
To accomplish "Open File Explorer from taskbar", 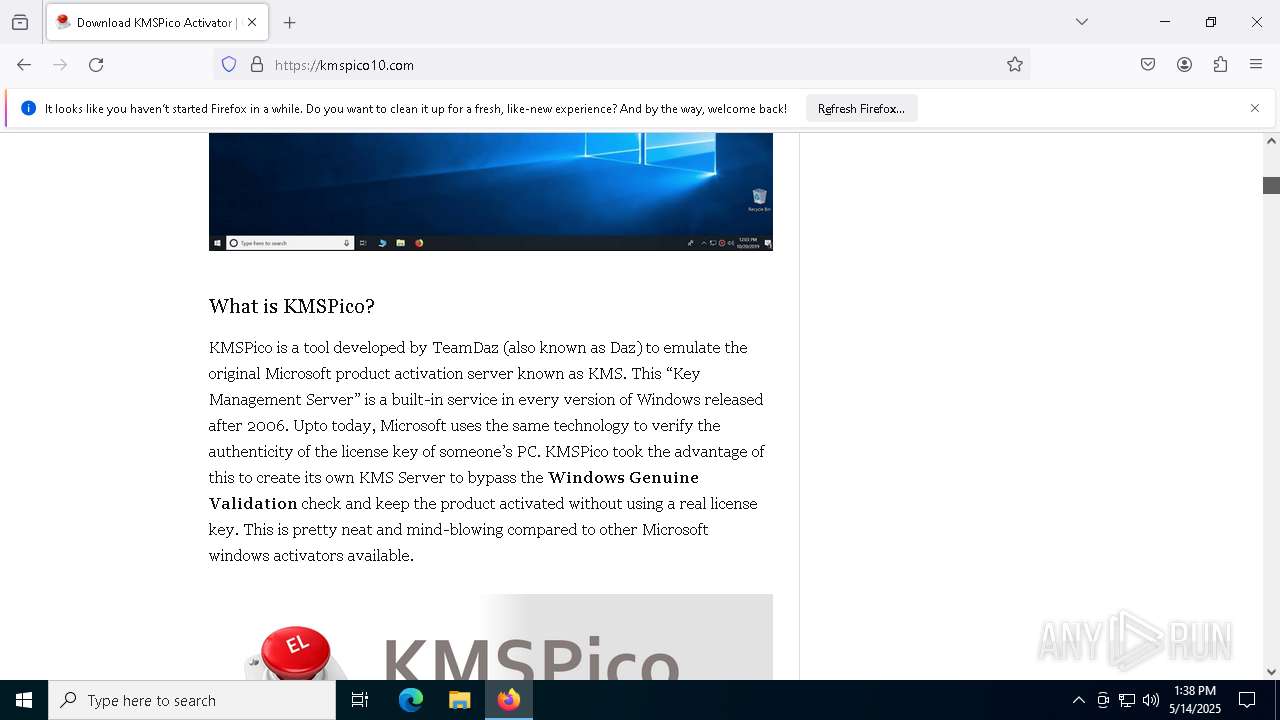I will pos(460,700).
